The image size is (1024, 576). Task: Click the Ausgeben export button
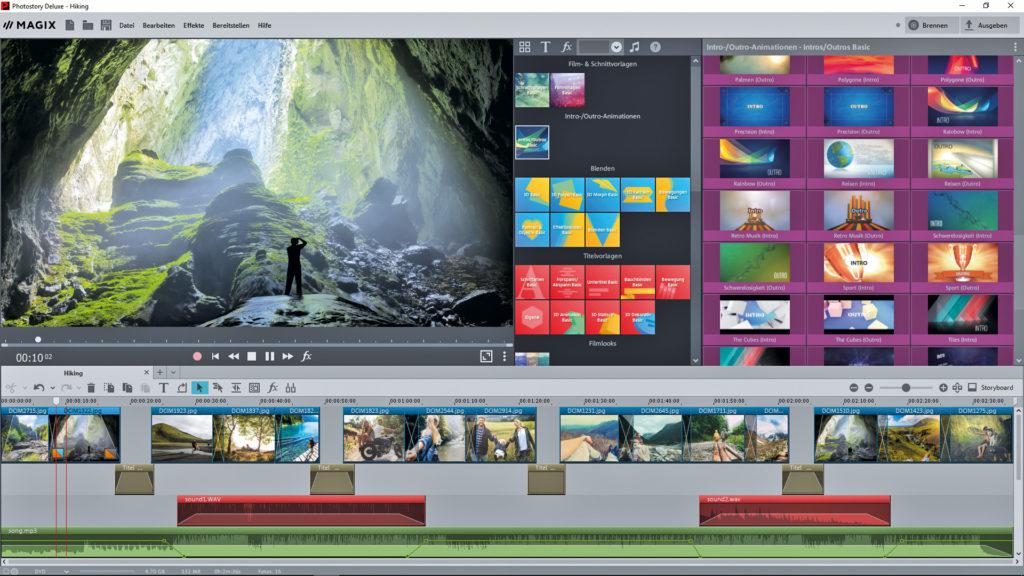[x=986, y=25]
